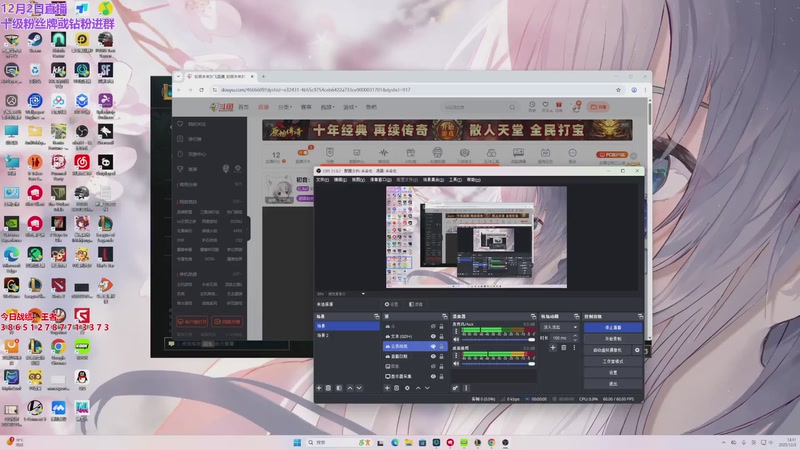Pop out the audio mixer dock

pyautogui.click(x=533, y=316)
